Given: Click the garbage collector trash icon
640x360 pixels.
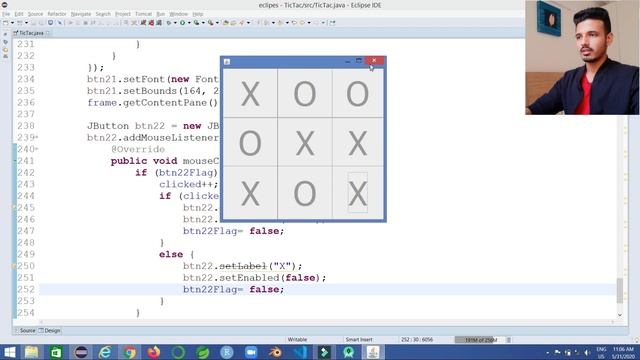Looking at the screenshot, I should 509,340.
